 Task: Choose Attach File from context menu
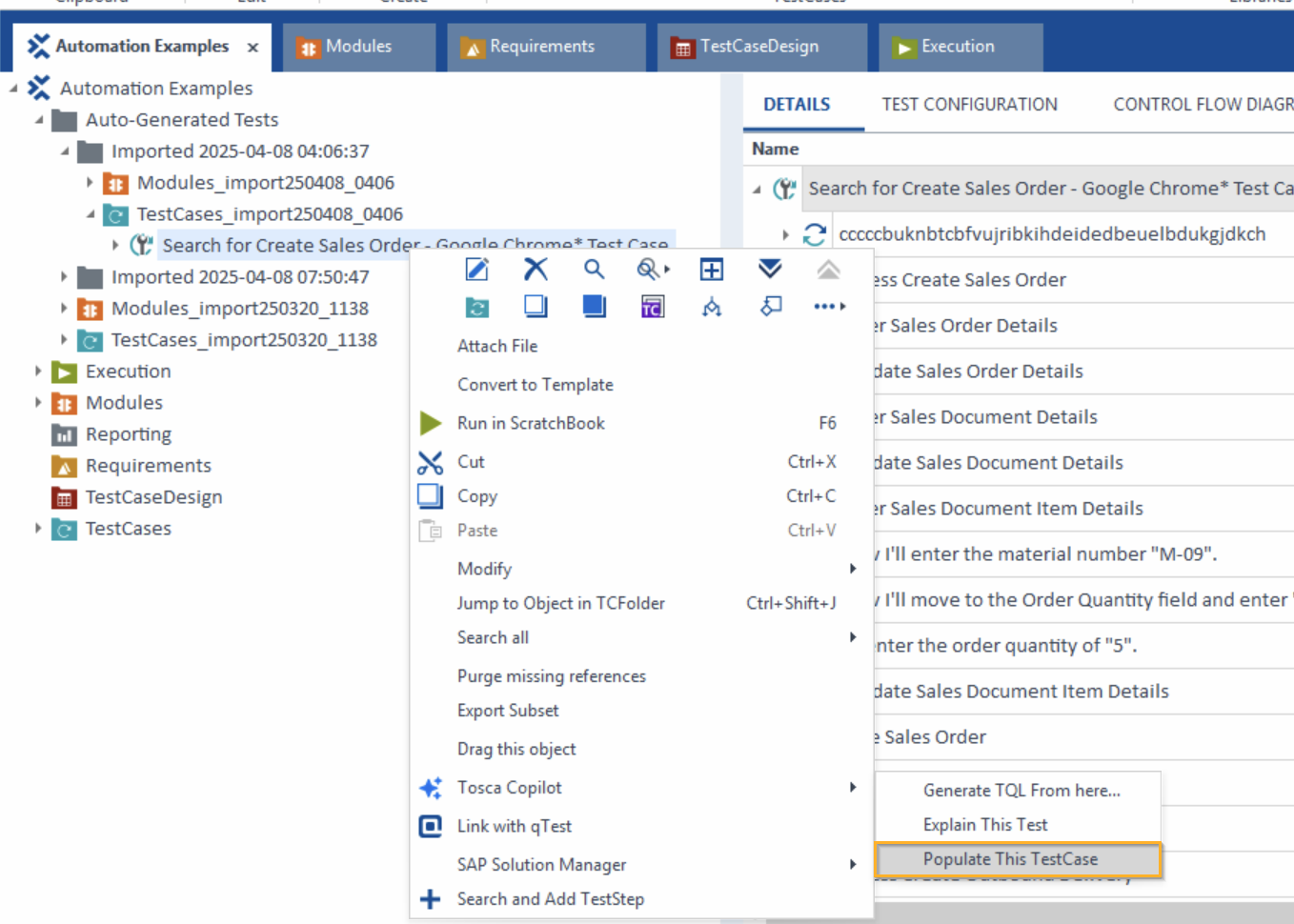pyautogui.click(x=497, y=346)
